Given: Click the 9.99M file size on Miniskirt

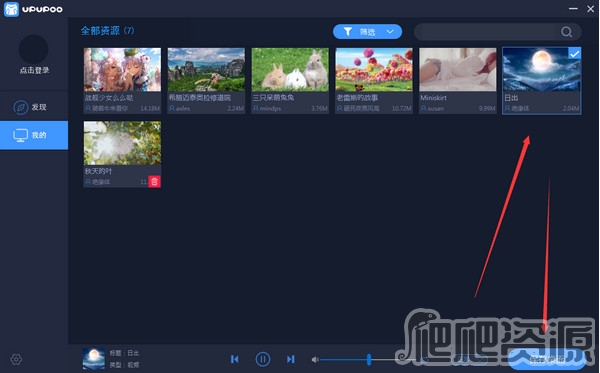Looking at the screenshot, I should click(x=487, y=109).
